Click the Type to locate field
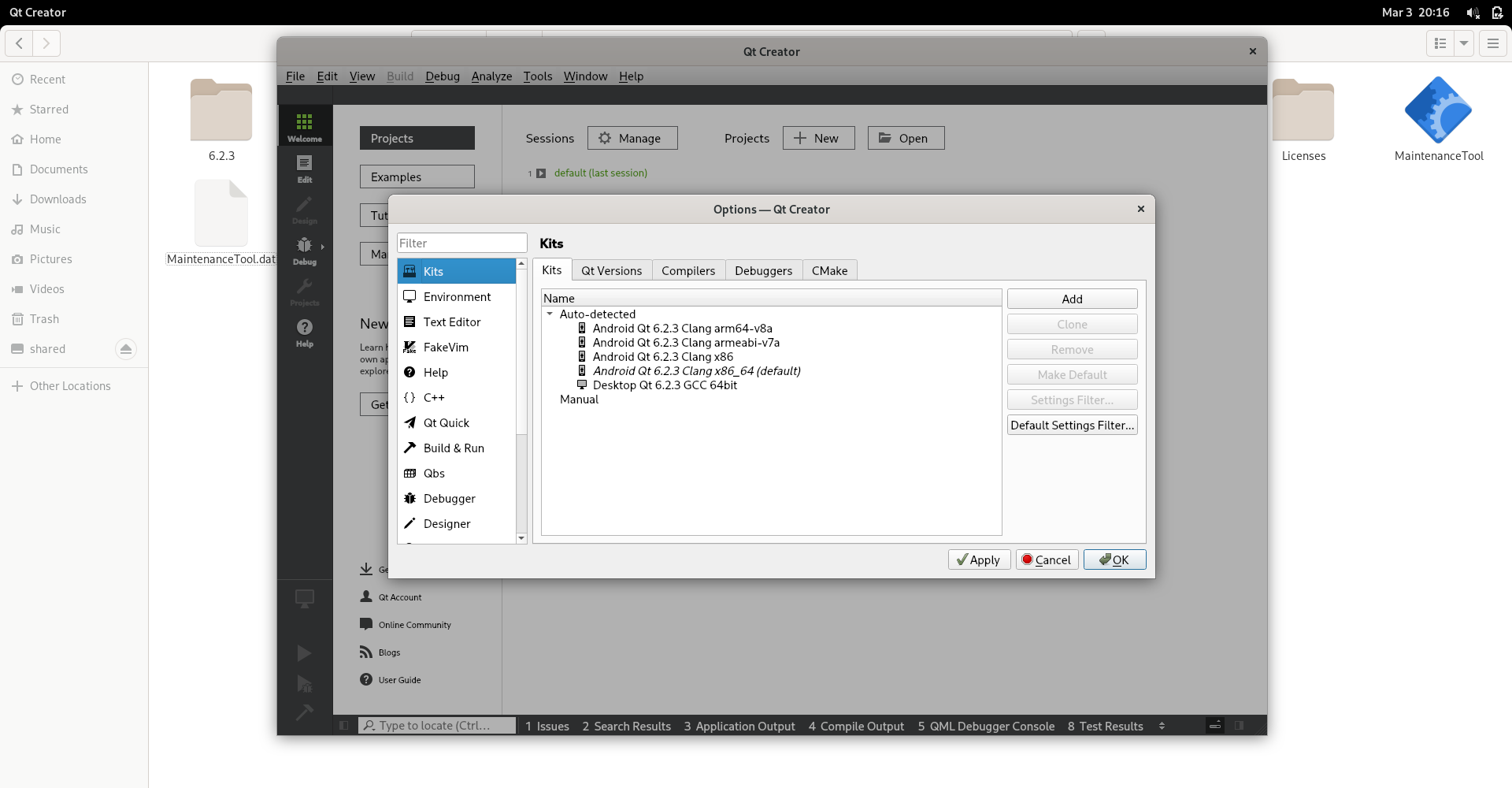 (x=437, y=726)
